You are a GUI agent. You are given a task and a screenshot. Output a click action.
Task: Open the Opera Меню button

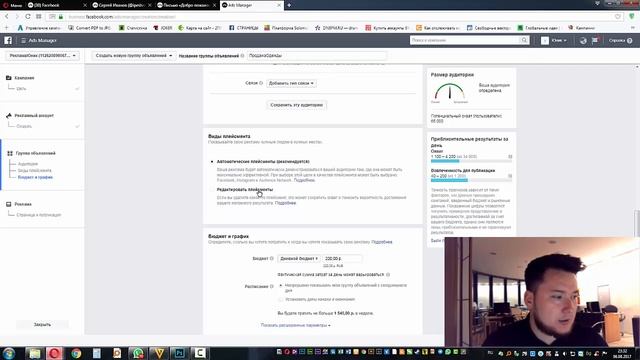pos(12,5)
